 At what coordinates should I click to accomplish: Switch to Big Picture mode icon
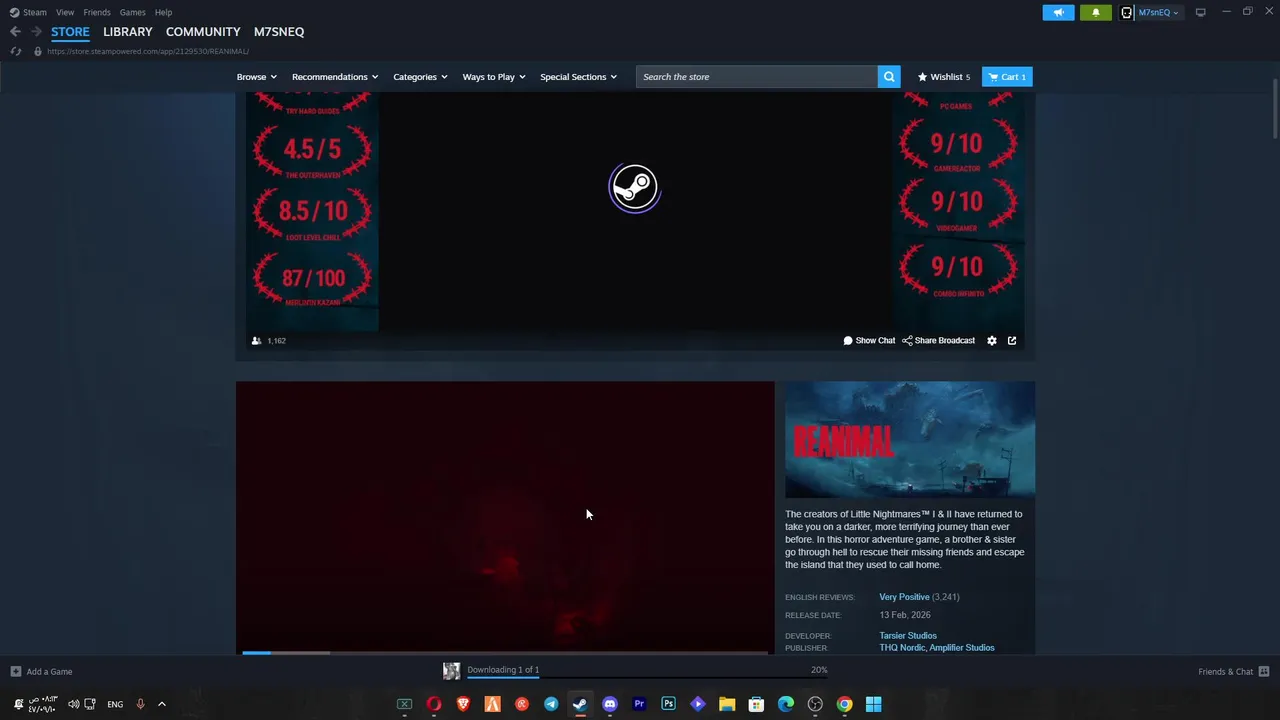pyautogui.click(x=1200, y=12)
